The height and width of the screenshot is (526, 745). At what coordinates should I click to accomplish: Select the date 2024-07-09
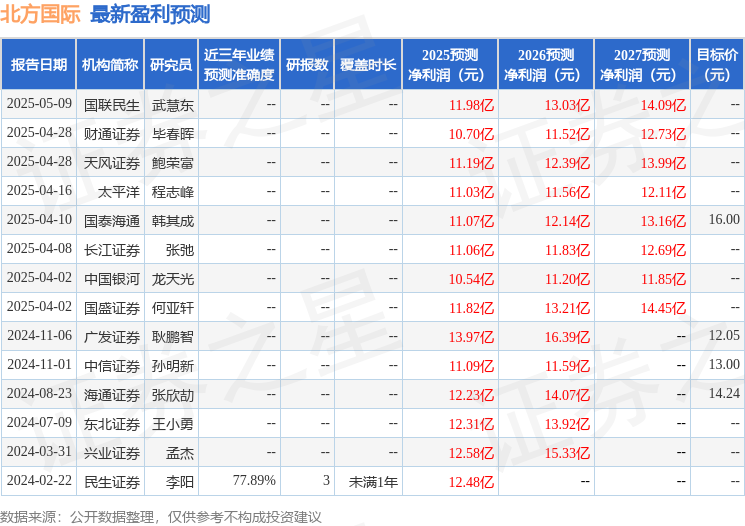tap(39, 422)
